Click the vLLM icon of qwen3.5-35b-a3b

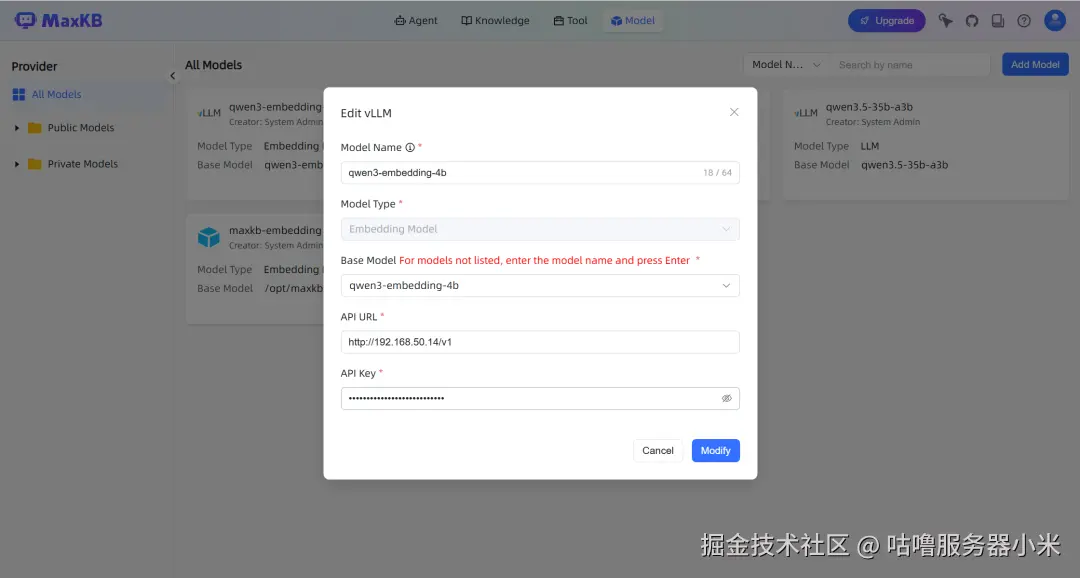[x=805, y=113]
